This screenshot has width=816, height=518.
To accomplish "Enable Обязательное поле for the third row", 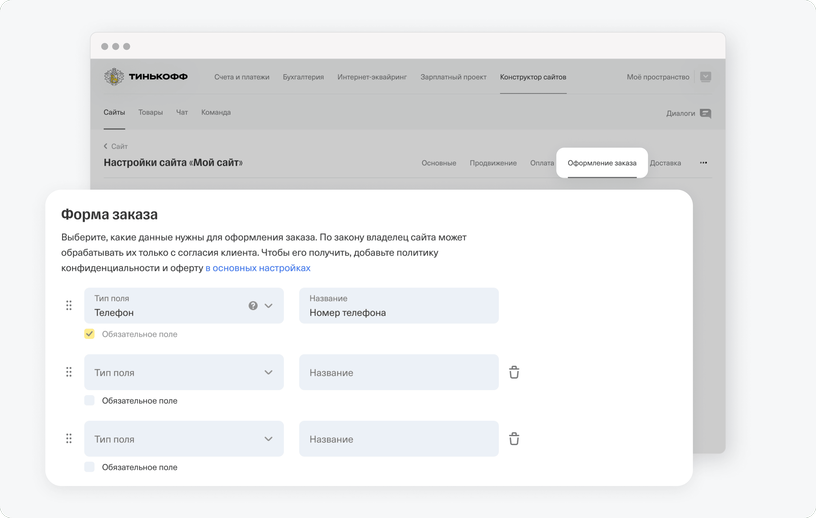I will [x=90, y=467].
